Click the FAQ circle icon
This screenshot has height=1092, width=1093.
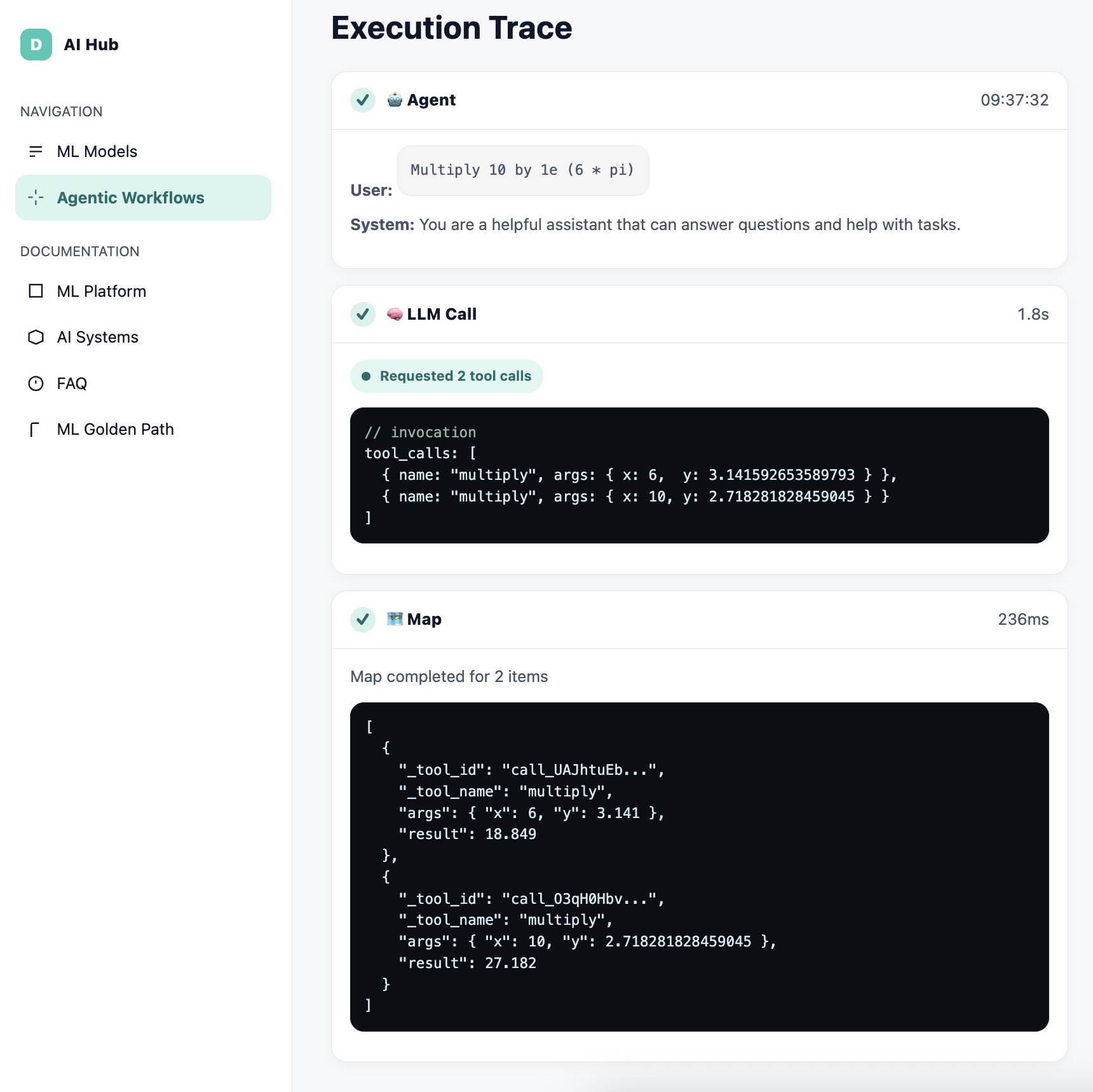click(x=36, y=383)
